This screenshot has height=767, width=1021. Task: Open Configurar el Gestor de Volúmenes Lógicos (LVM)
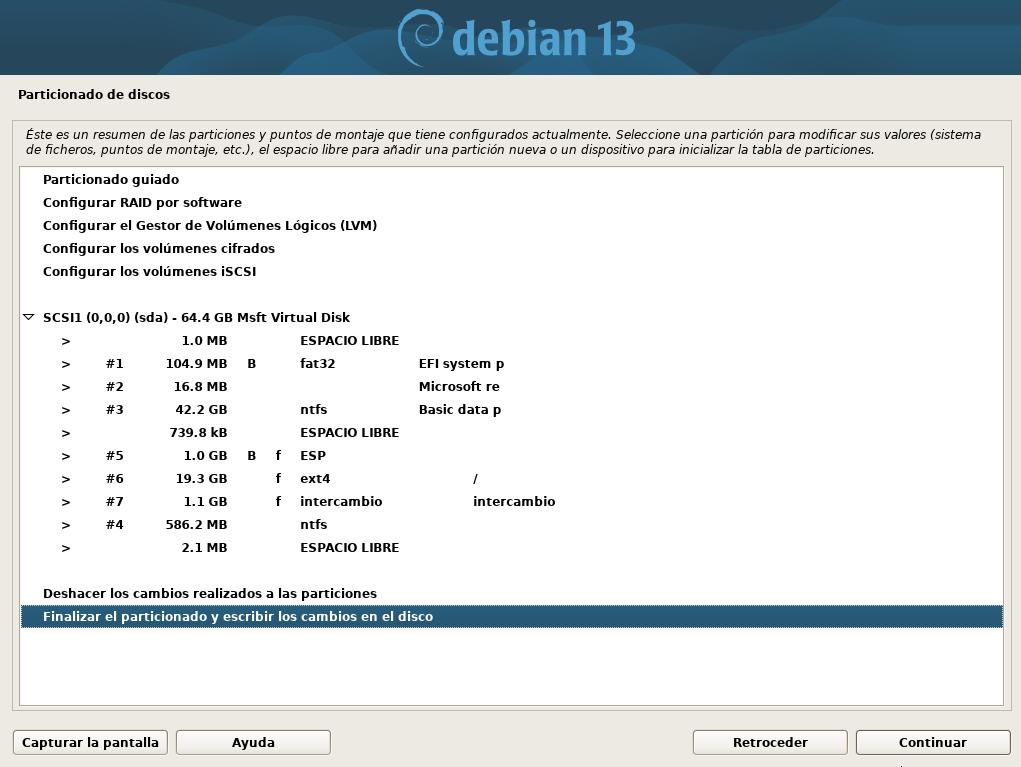pos(511,225)
